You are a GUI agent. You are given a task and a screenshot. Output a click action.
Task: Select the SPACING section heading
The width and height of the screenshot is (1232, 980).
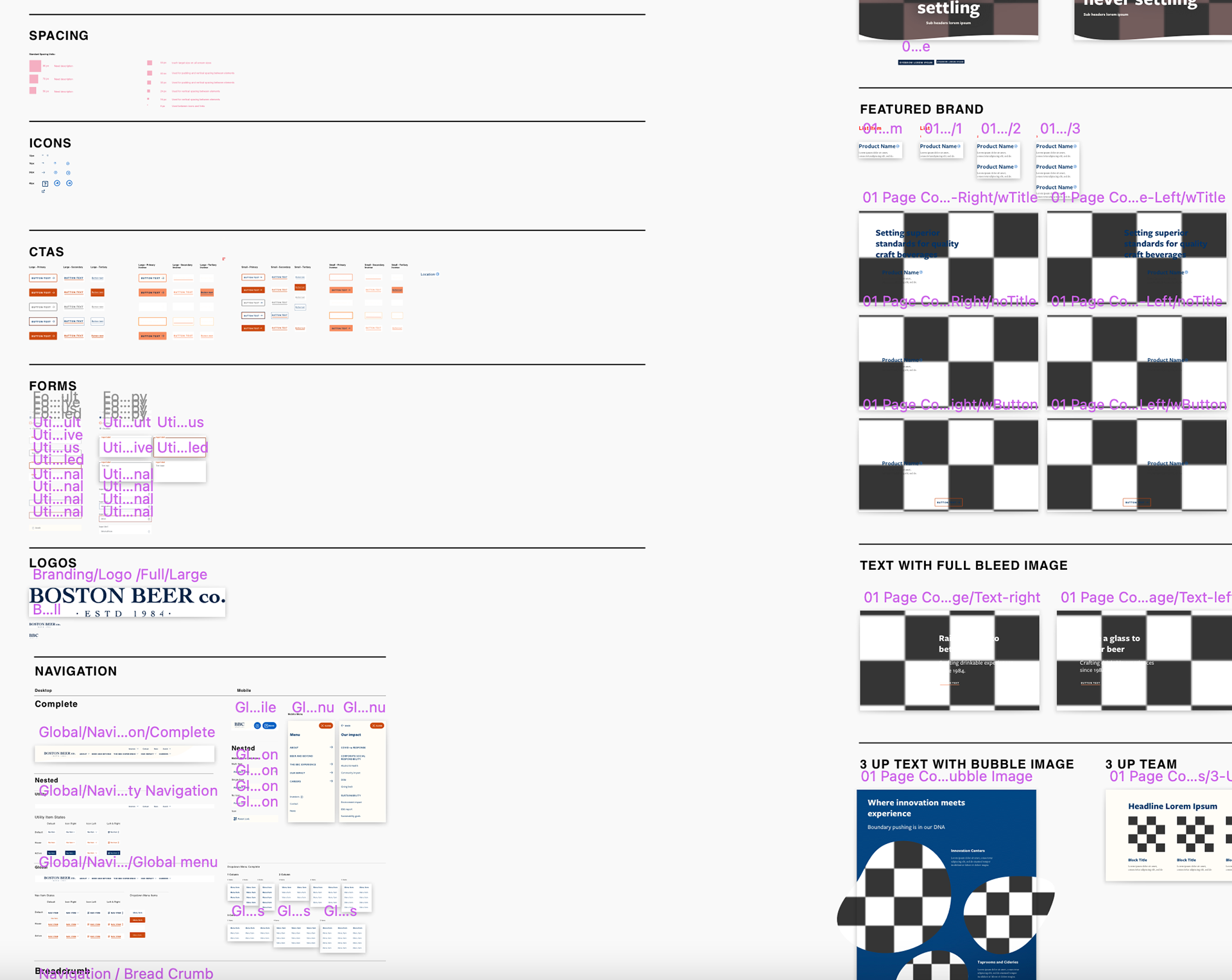click(x=58, y=36)
